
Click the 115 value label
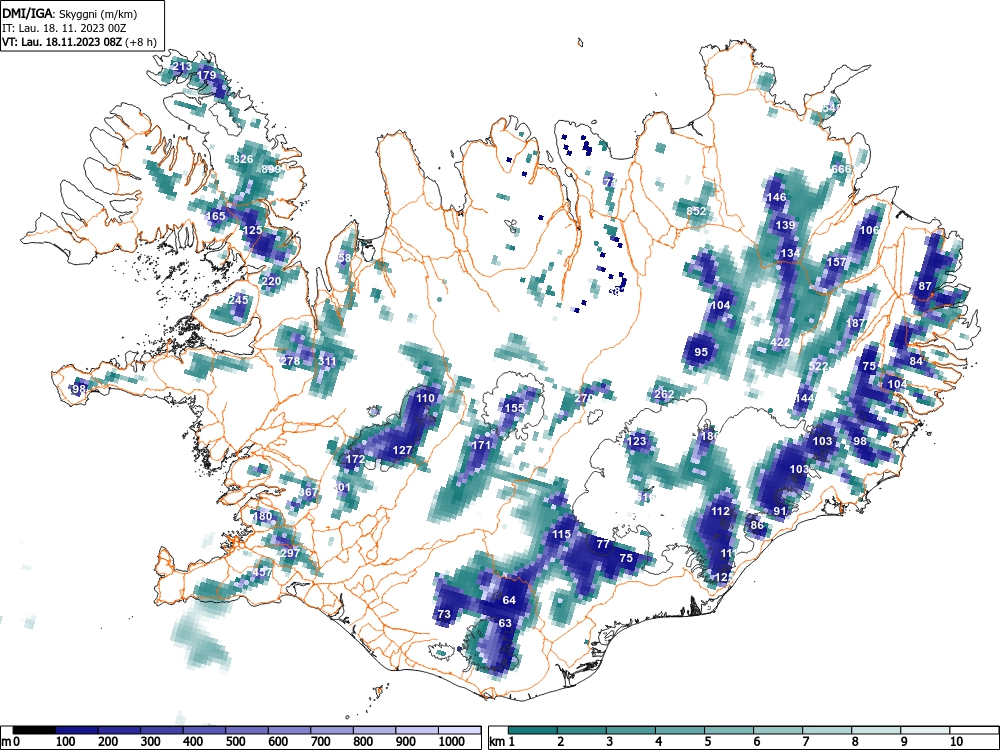[561, 534]
